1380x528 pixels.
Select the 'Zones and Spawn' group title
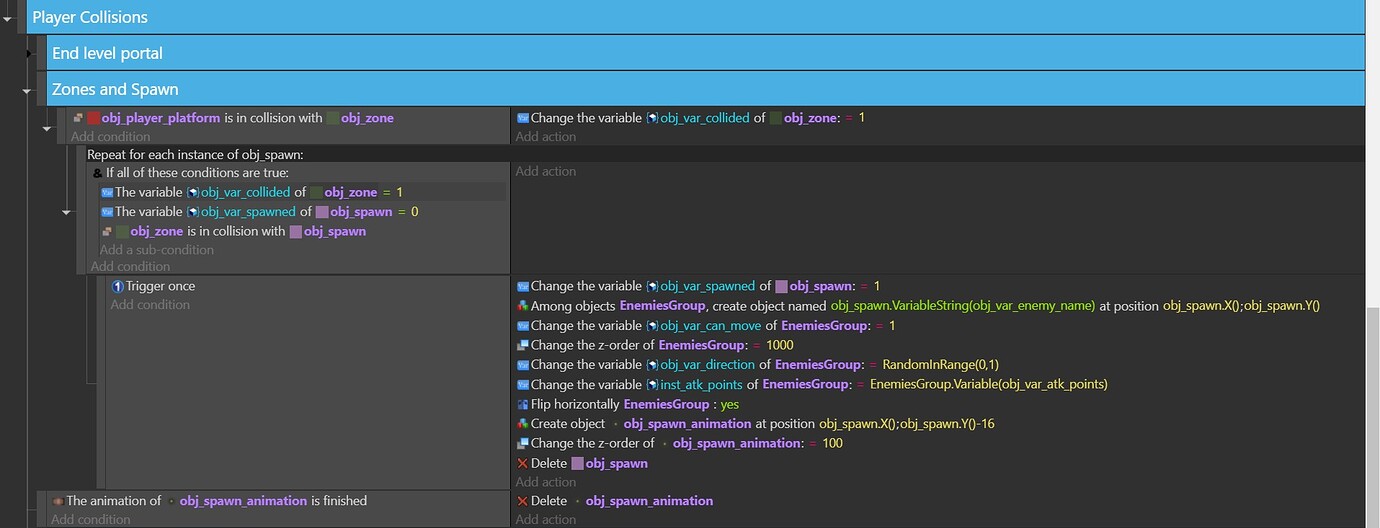[115, 90]
